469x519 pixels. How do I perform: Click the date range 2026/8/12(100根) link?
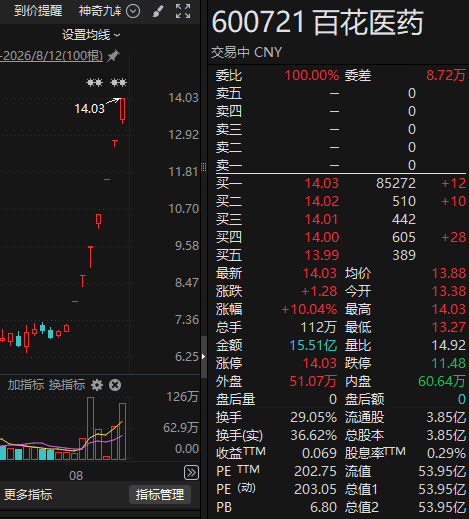point(52,56)
